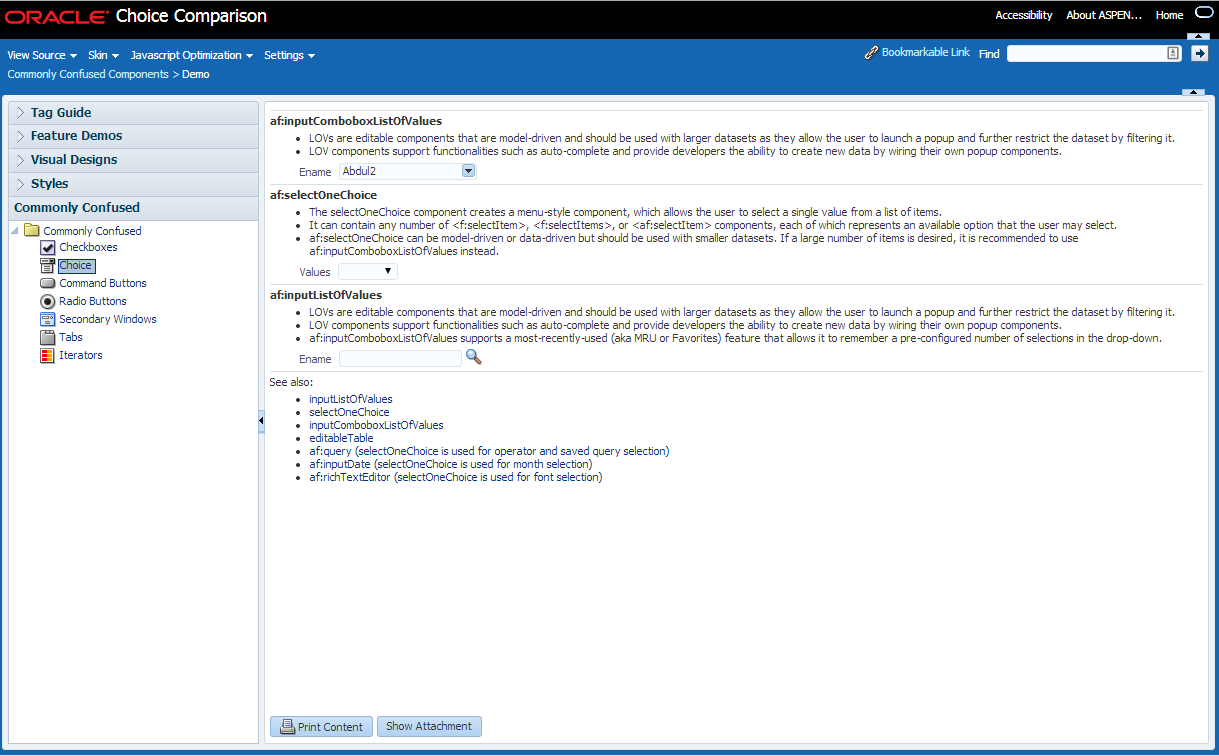Viewport: 1219px width, 756px height.
Task: Expand the Styles accordion panel
Action: 20,184
